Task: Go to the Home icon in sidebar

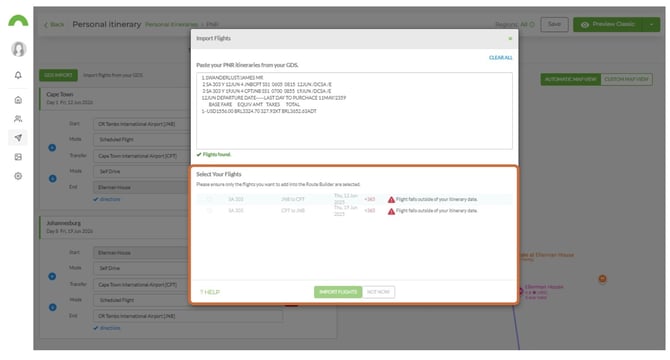Action: point(18,100)
